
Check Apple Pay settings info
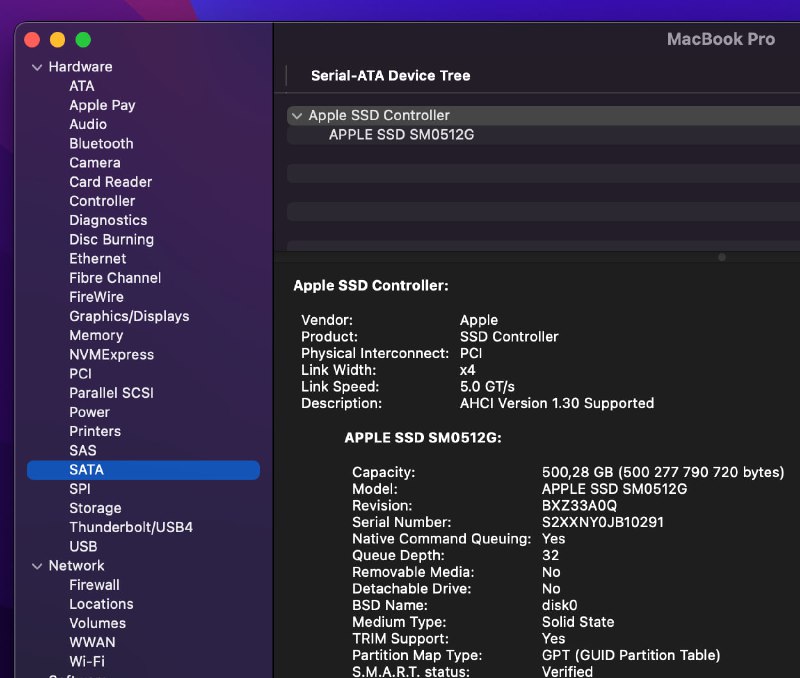click(x=102, y=105)
